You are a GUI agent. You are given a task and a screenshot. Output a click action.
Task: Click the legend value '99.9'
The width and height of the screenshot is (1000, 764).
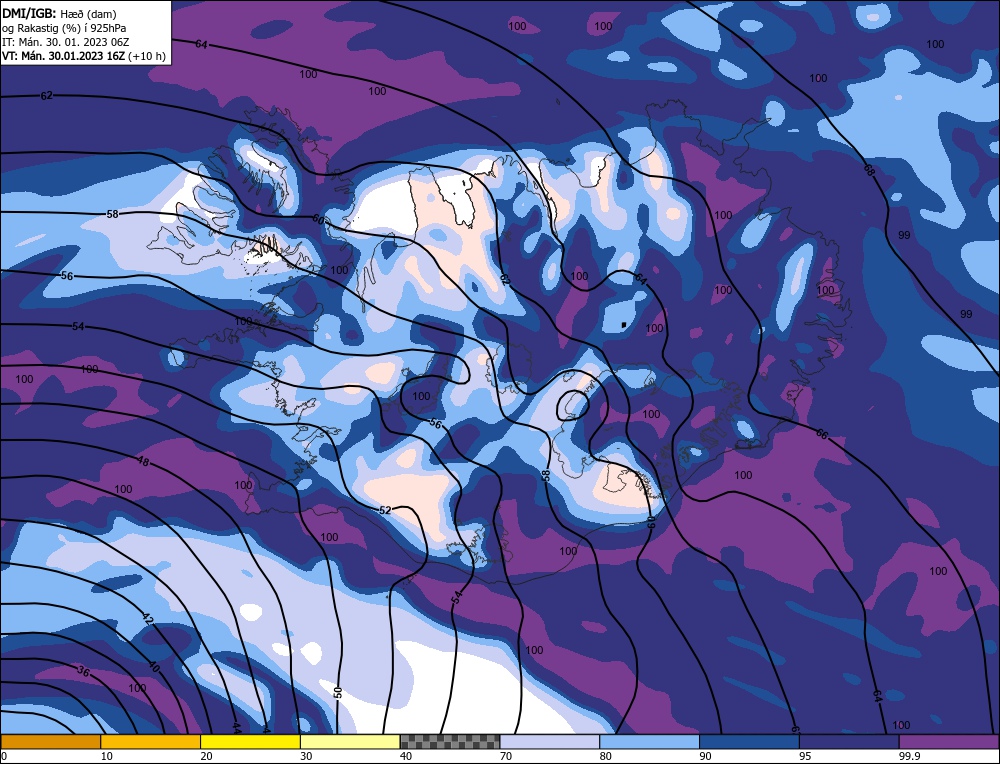(x=909, y=756)
